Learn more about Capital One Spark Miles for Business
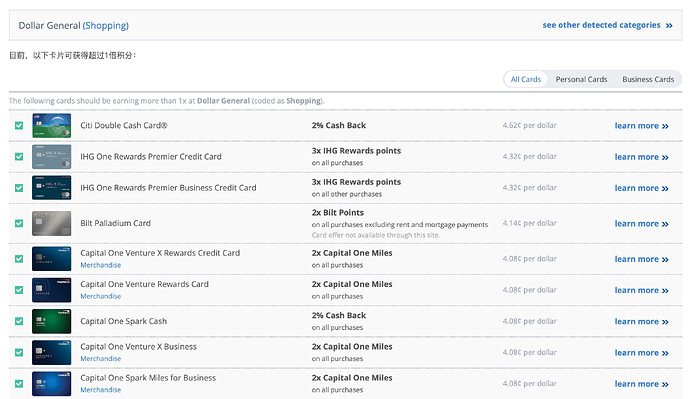690x399 pixels. (642, 384)
